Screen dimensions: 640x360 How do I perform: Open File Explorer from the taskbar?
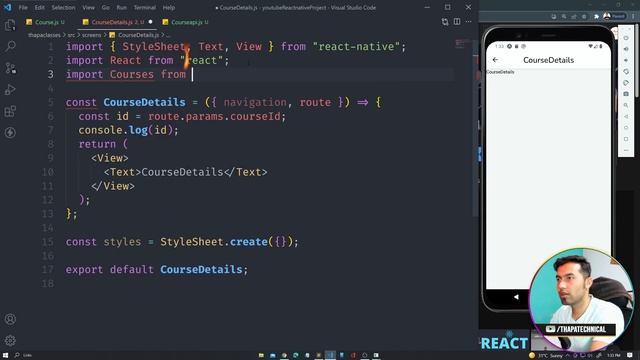(x=261, y=355)
